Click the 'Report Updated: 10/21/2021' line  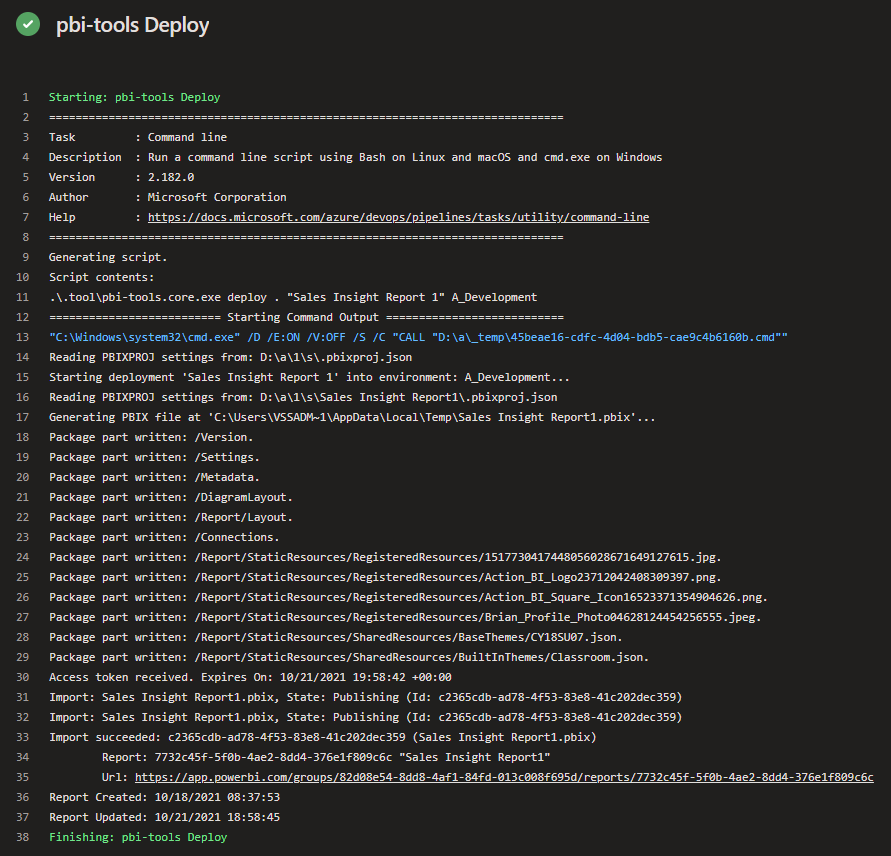165,817
